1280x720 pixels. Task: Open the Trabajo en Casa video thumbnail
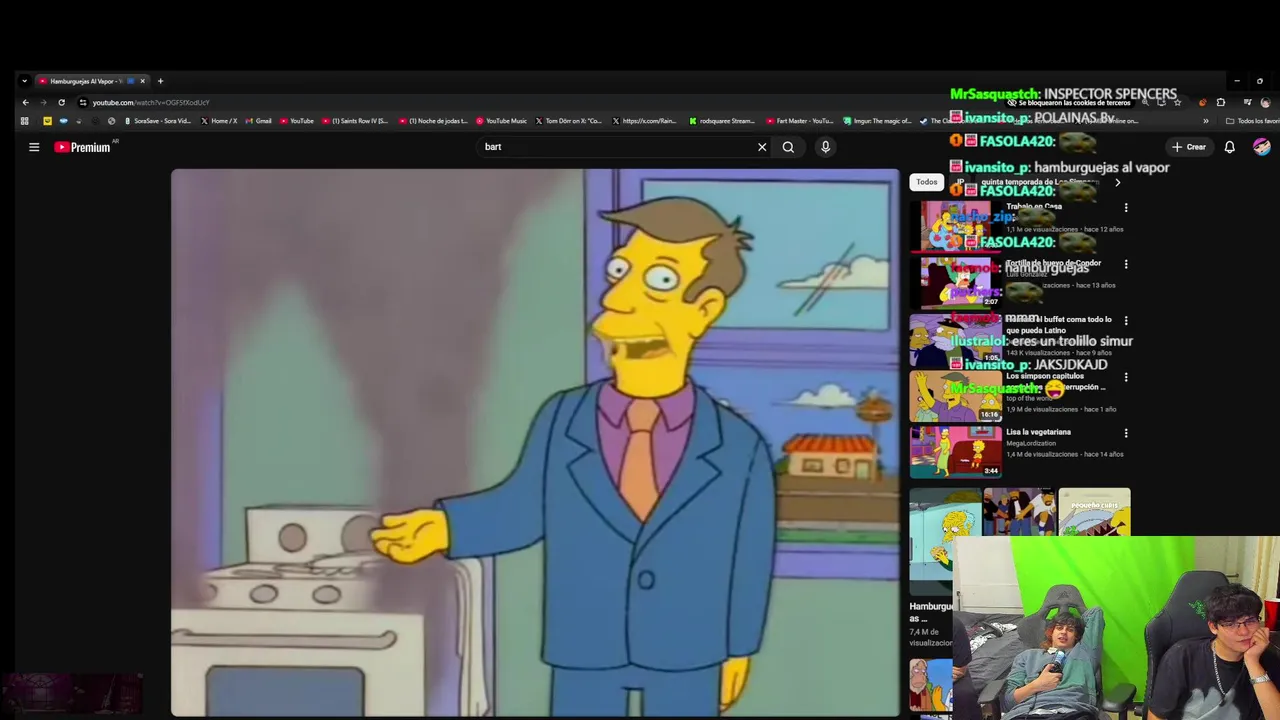pyautogui.click(x=955, y=225)
